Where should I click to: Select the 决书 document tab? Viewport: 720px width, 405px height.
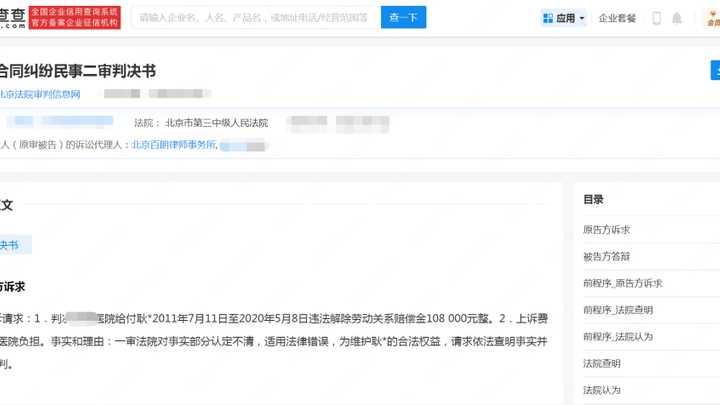[15, 244]
